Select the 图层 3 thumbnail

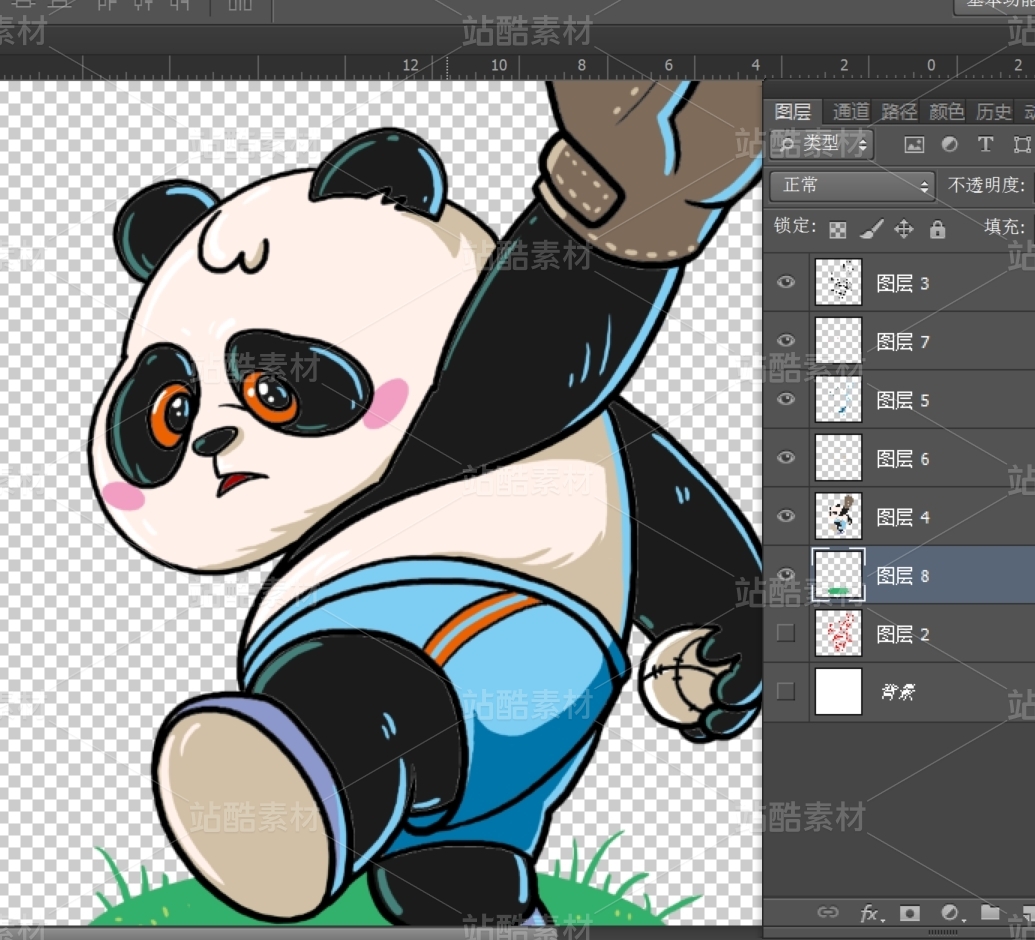838,282
